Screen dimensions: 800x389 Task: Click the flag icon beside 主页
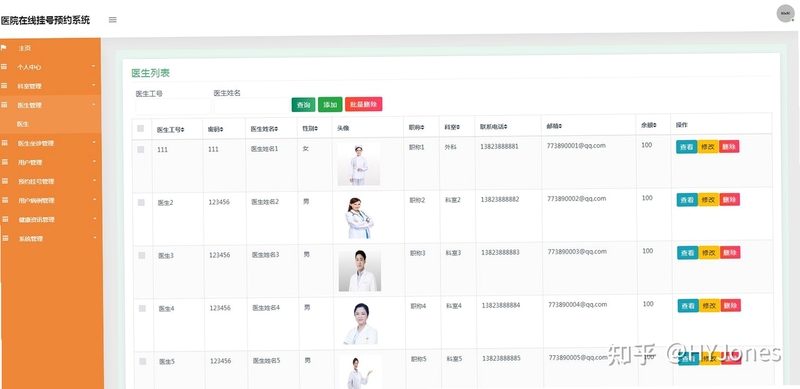pyautogui.click(x=4, y=47)
